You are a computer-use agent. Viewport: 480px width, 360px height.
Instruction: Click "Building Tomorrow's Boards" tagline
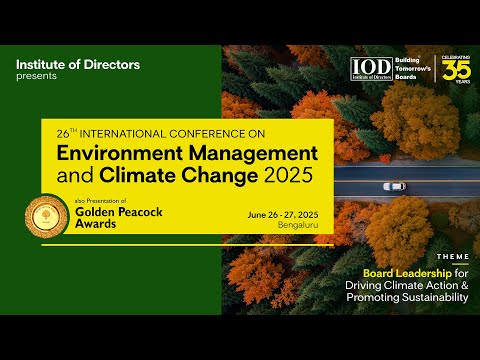(x=413, y=68)
